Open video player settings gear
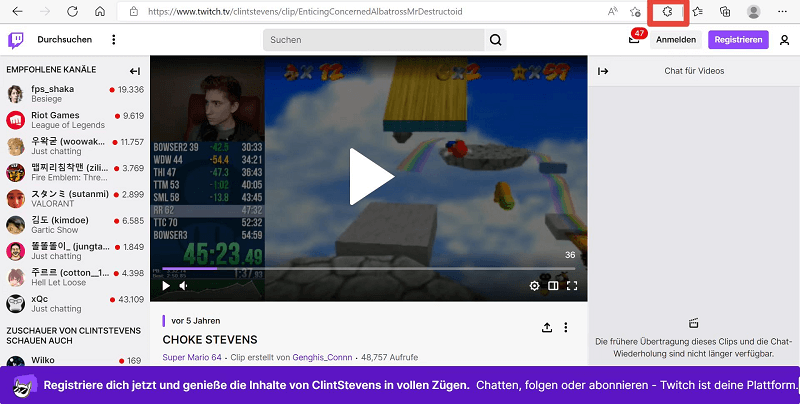Screen dimensions: 800x404 534,286
